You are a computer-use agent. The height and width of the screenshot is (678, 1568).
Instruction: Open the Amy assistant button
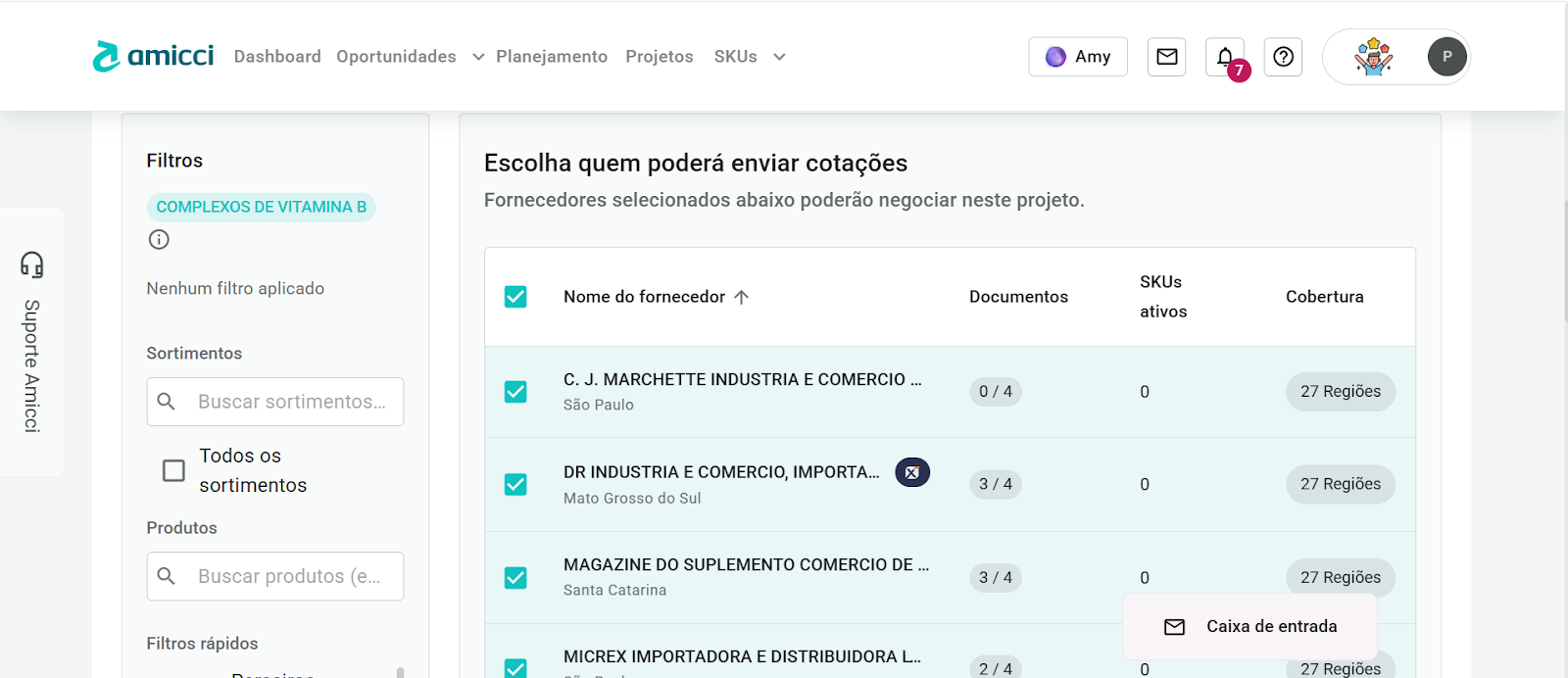point(1078,57)
